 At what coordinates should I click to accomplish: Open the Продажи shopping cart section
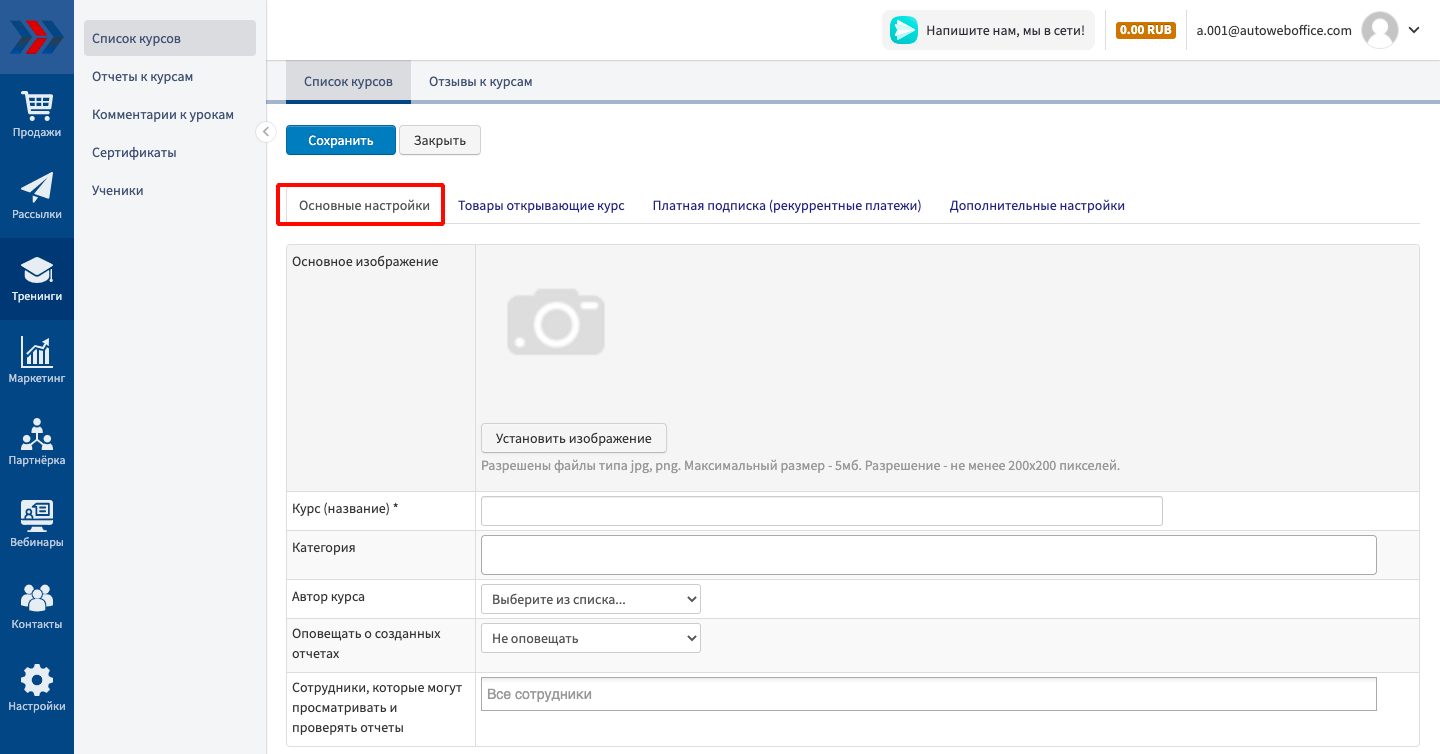(37, 115)
